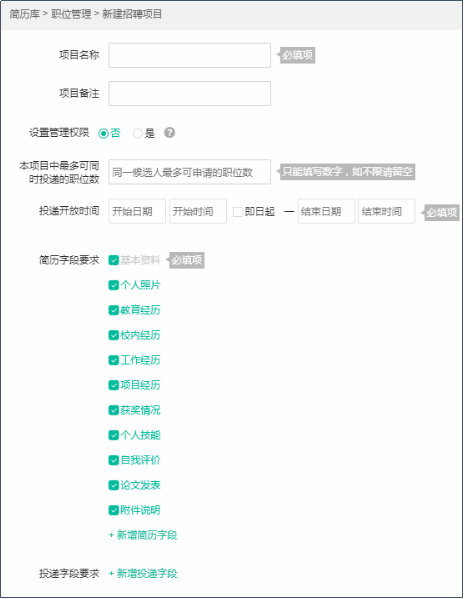The height and width of the screenshot is (599, 464).
Task: Disable the 论文发表 checkbox
Action: [114, 485]
